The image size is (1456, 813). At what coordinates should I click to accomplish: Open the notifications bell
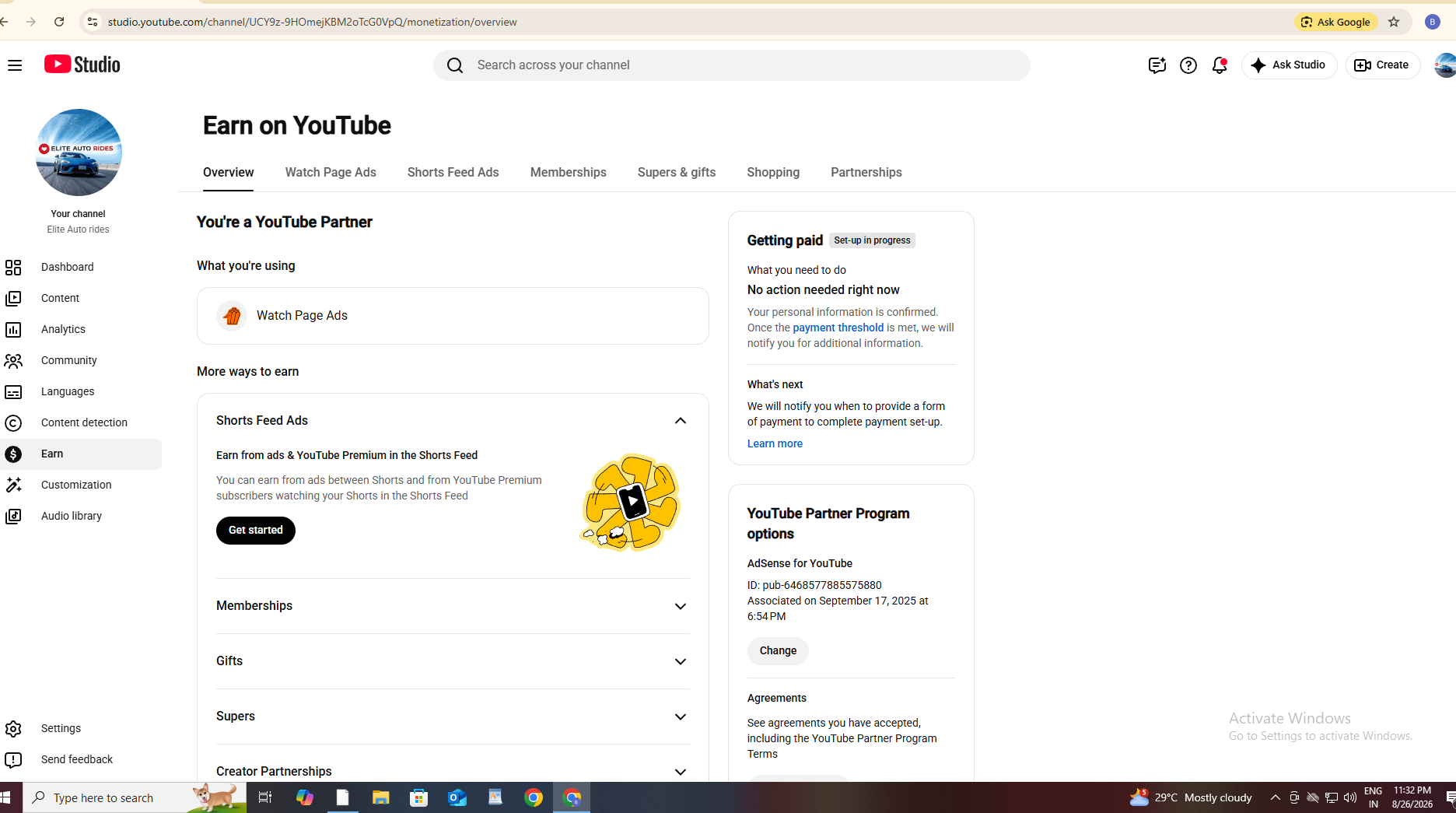(x=1220, y=65)
